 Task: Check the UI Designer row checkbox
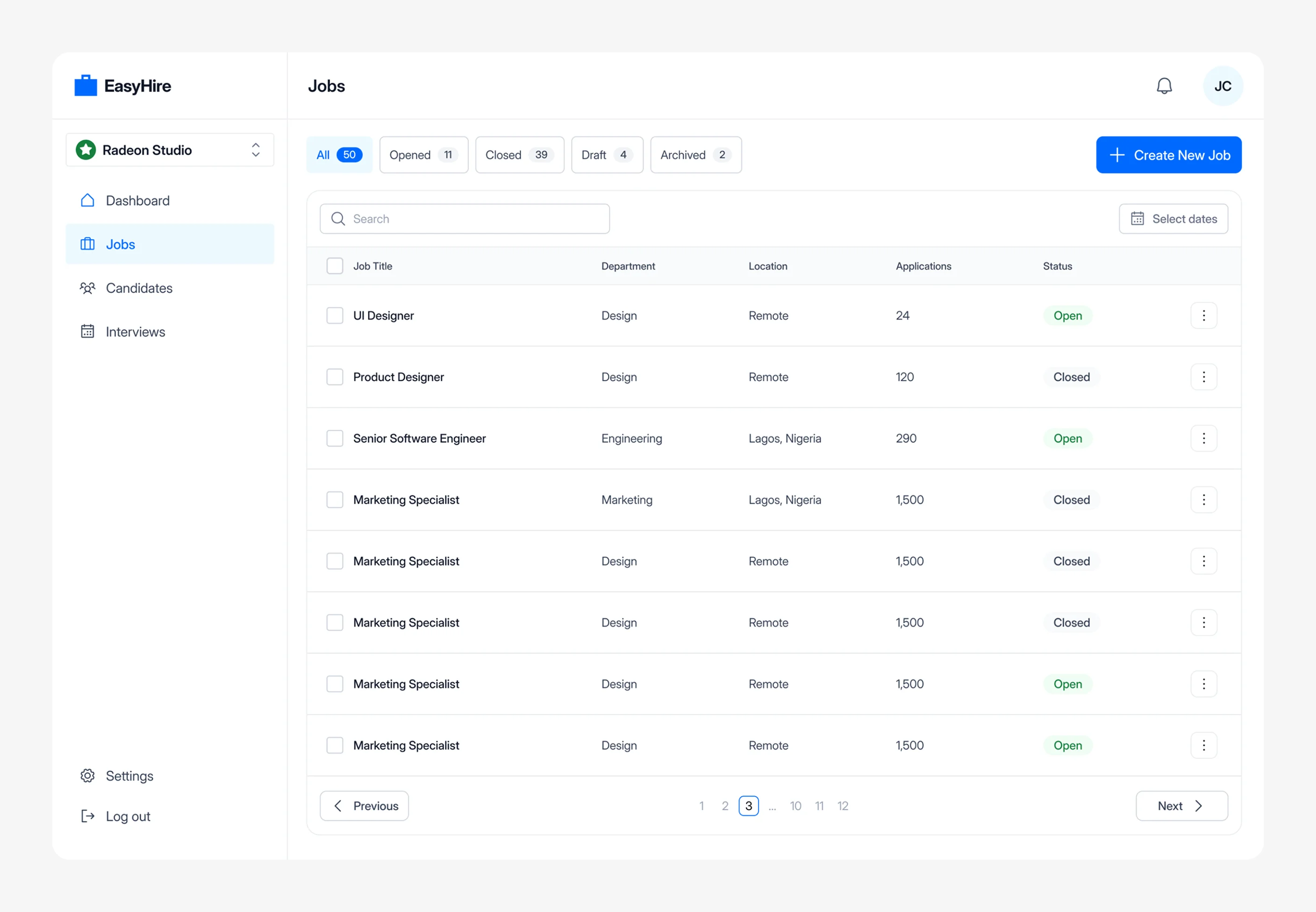(335, 315)
